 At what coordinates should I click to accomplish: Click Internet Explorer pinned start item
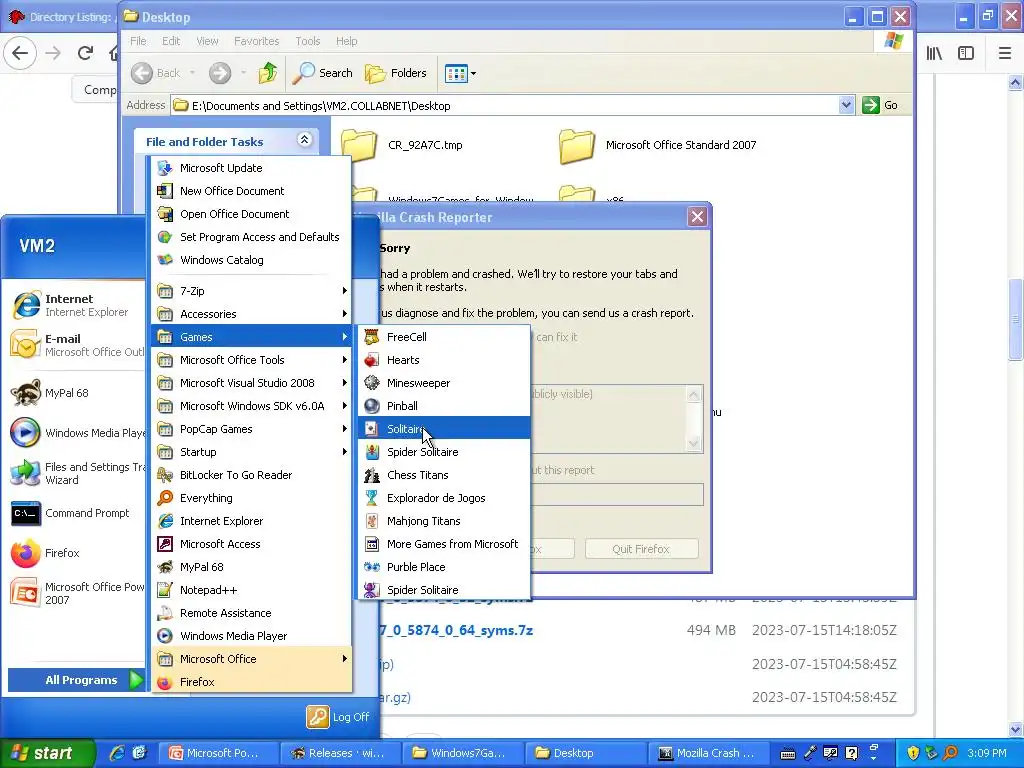(x=76, y=305)
